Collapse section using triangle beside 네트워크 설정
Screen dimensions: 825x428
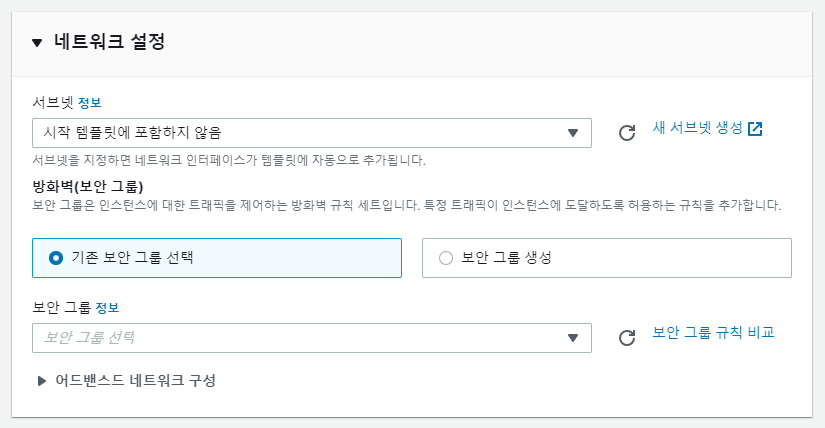37,43
